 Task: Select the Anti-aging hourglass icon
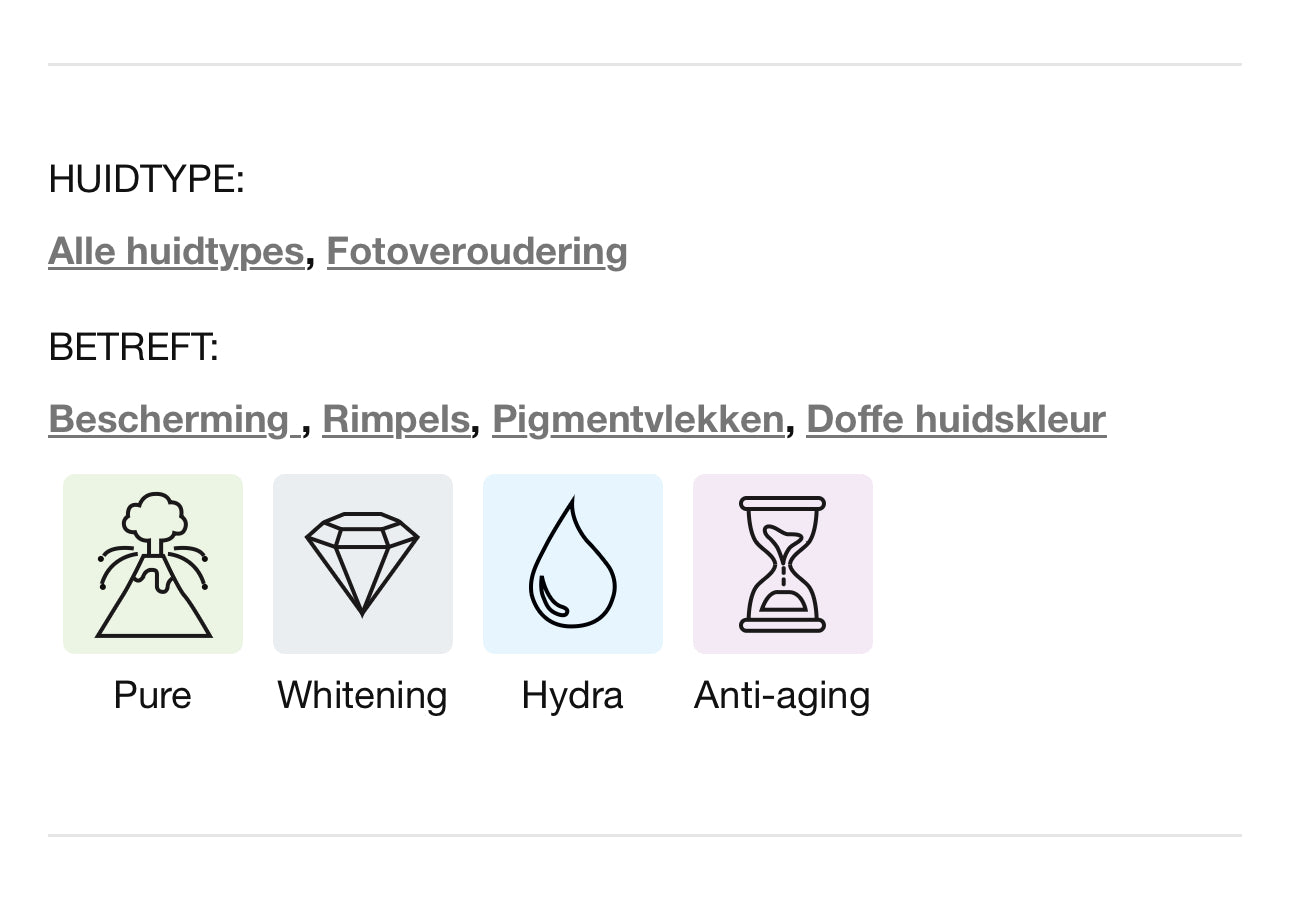pyautogui.click(x=782, y=564)
